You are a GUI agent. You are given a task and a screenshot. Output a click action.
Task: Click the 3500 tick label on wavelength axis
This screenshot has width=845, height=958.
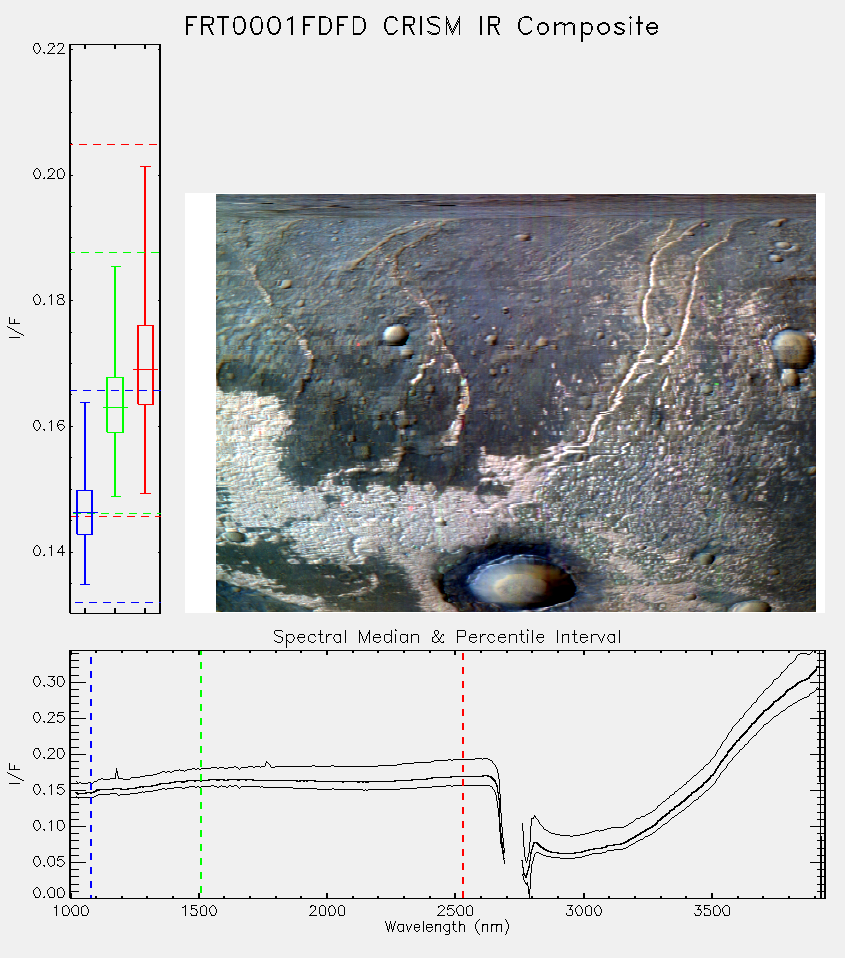point(712,911)
